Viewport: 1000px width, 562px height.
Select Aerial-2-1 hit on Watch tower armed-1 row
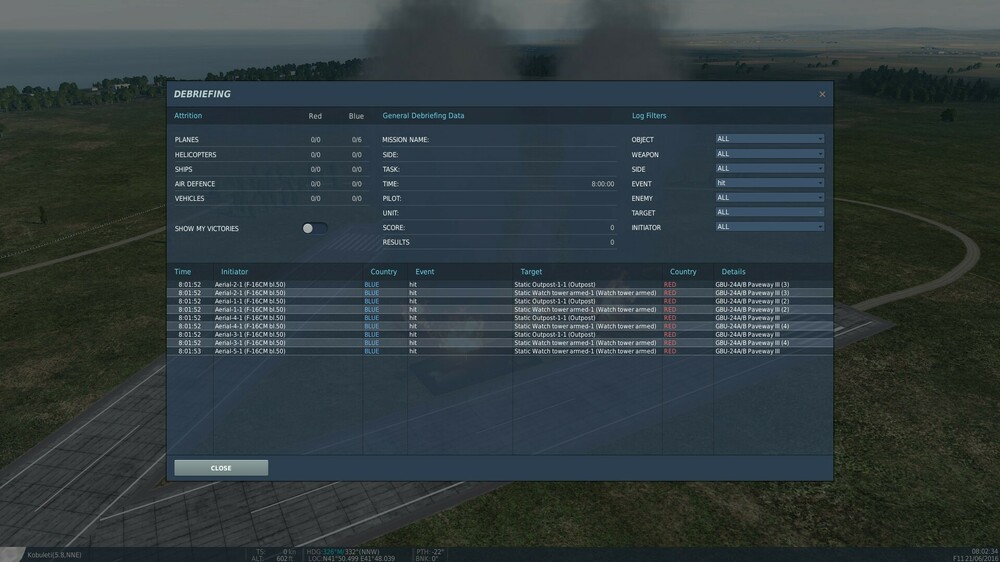499,293
